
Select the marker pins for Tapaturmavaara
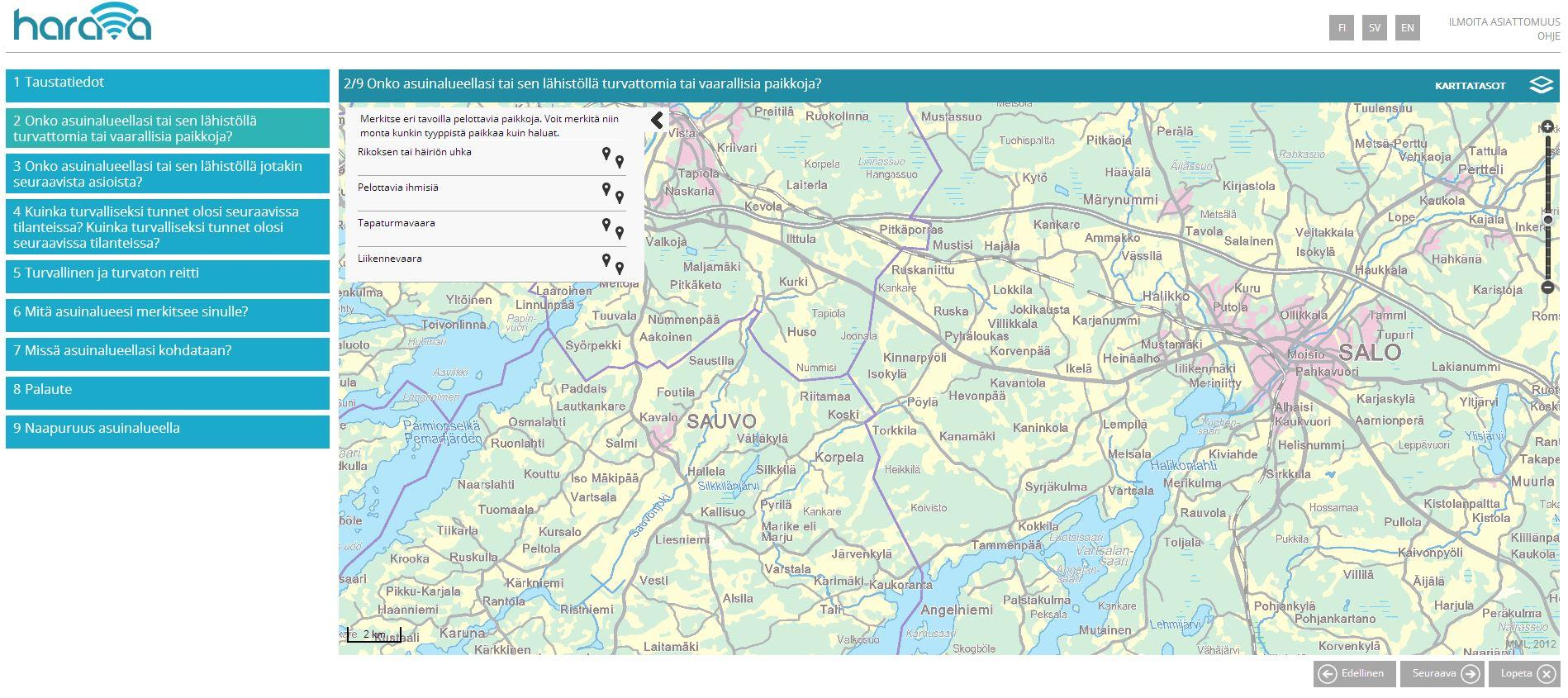point(612,228)
